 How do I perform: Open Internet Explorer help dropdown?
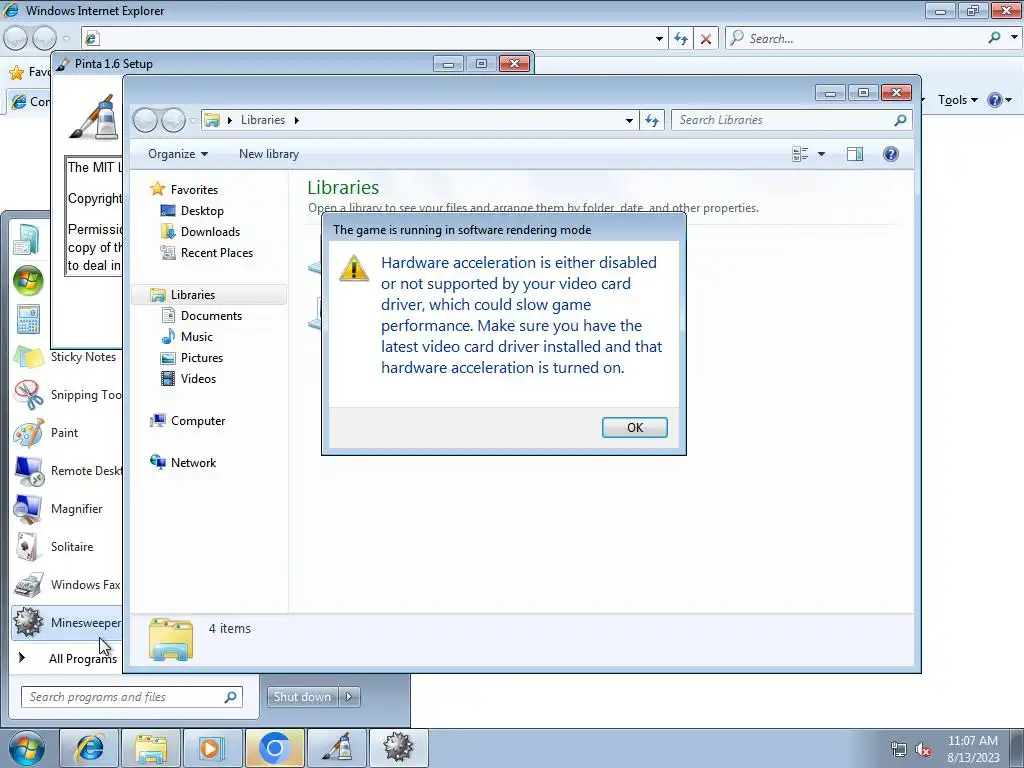pos(1008,100)
